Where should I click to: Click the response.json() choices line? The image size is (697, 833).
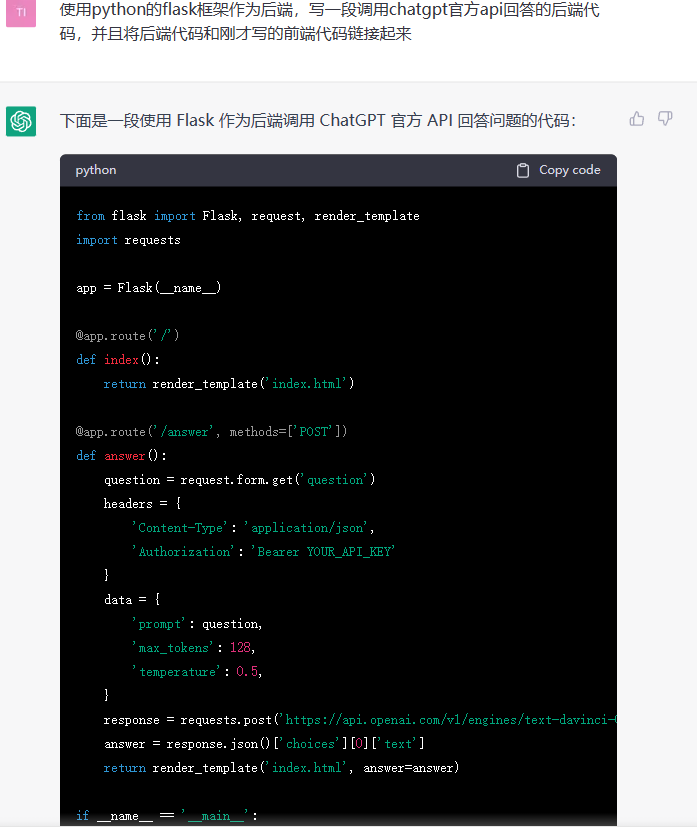point(264,744)
